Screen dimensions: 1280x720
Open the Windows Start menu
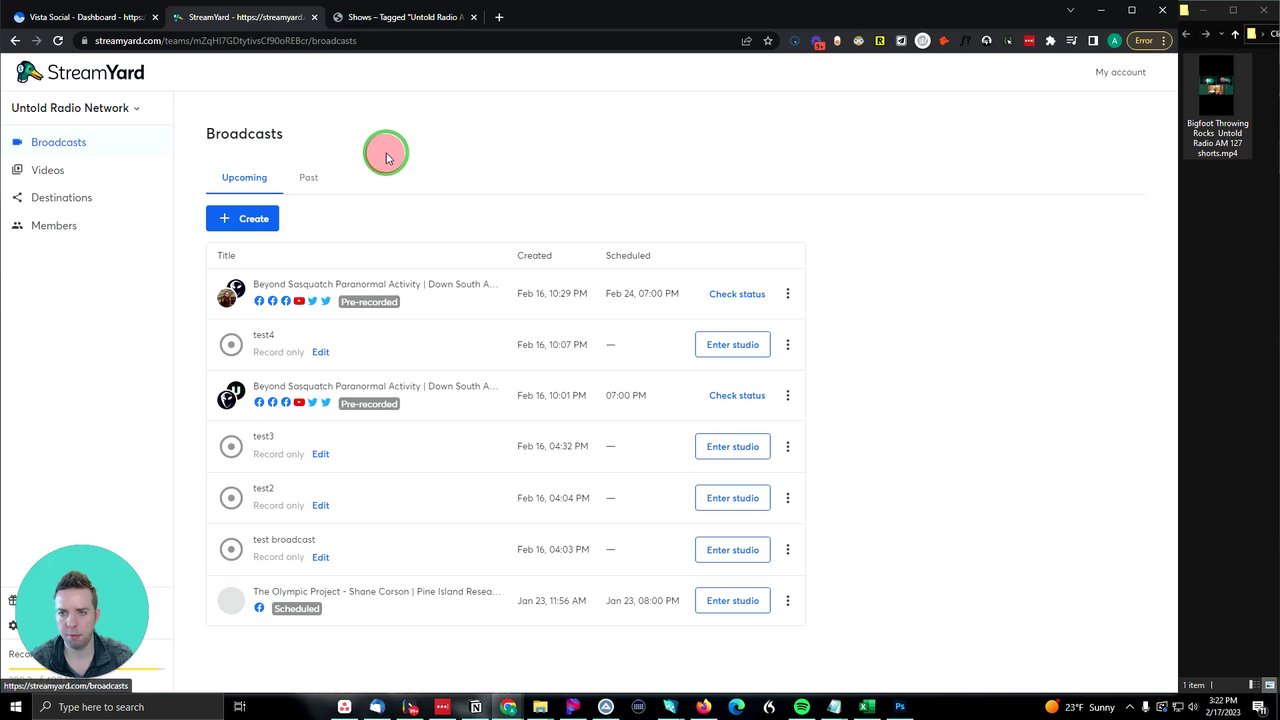click(x=15, y=707)
